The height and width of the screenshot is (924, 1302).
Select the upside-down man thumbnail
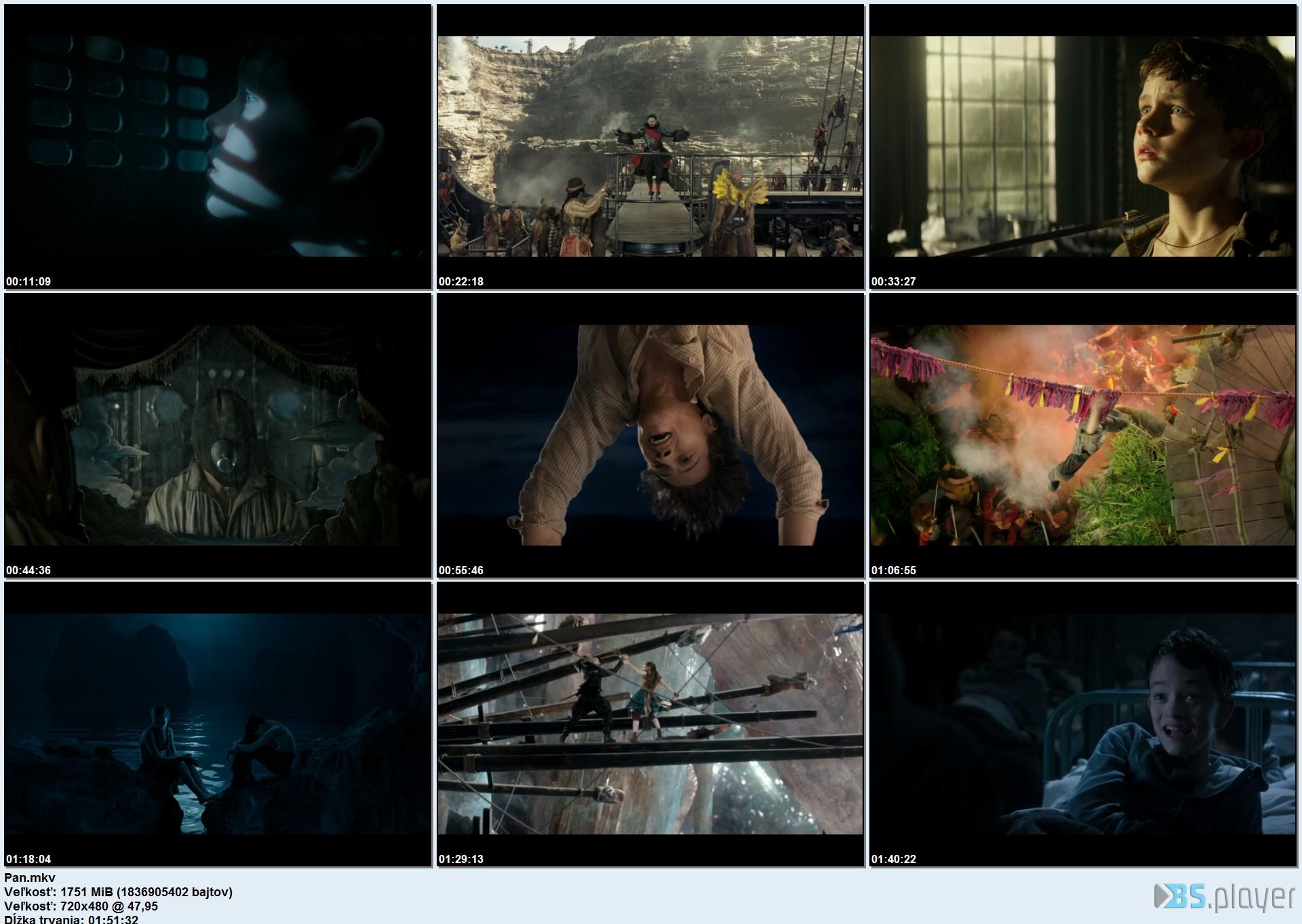(x=650, y=435)
